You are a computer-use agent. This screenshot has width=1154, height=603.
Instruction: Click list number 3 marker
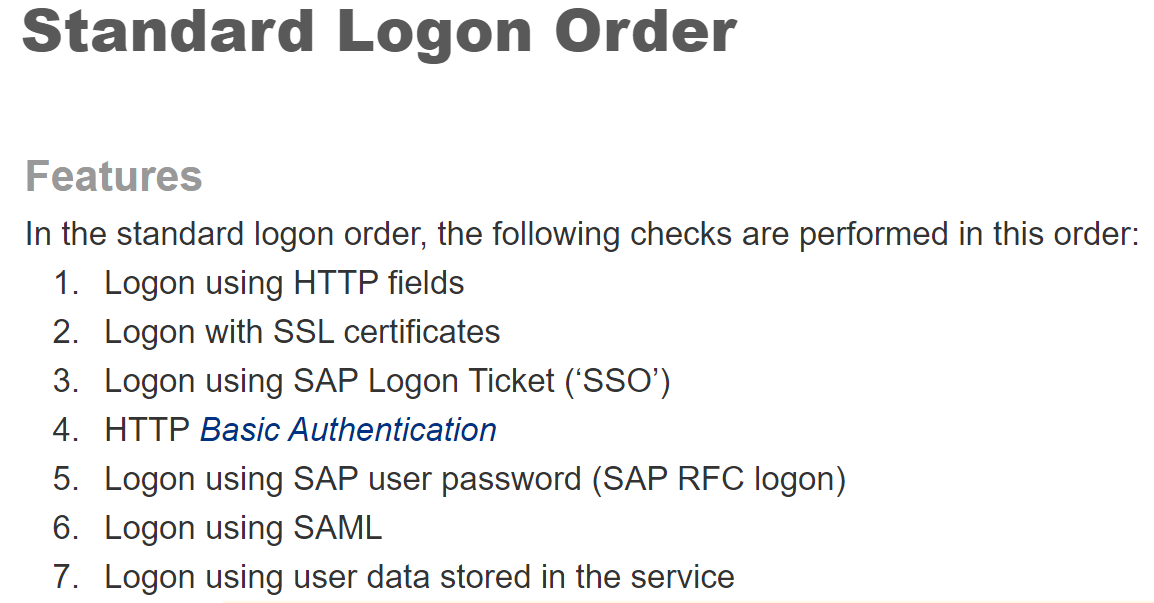pos(66,381)
